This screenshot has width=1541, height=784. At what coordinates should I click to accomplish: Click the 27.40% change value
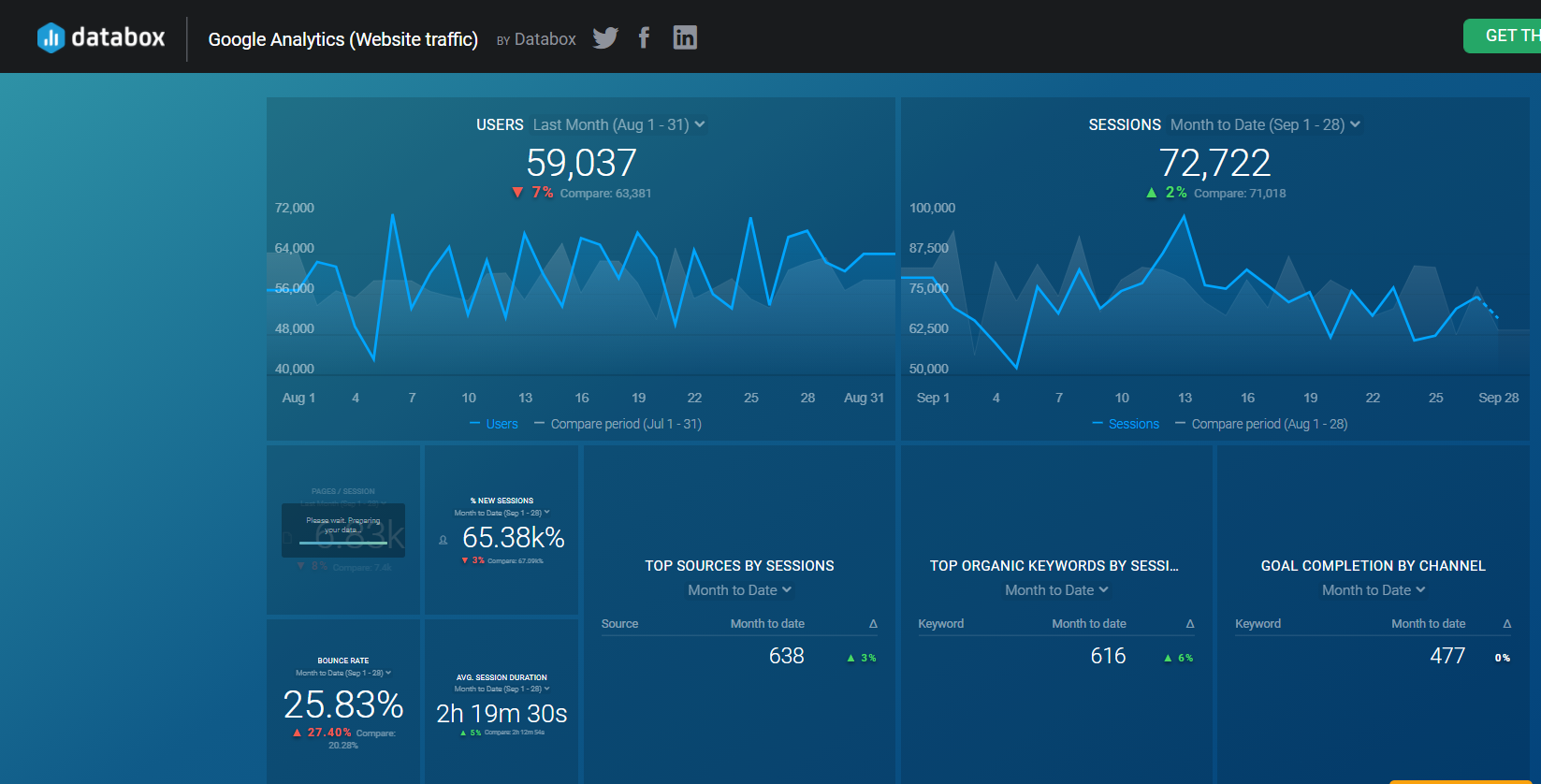[329, 733]
